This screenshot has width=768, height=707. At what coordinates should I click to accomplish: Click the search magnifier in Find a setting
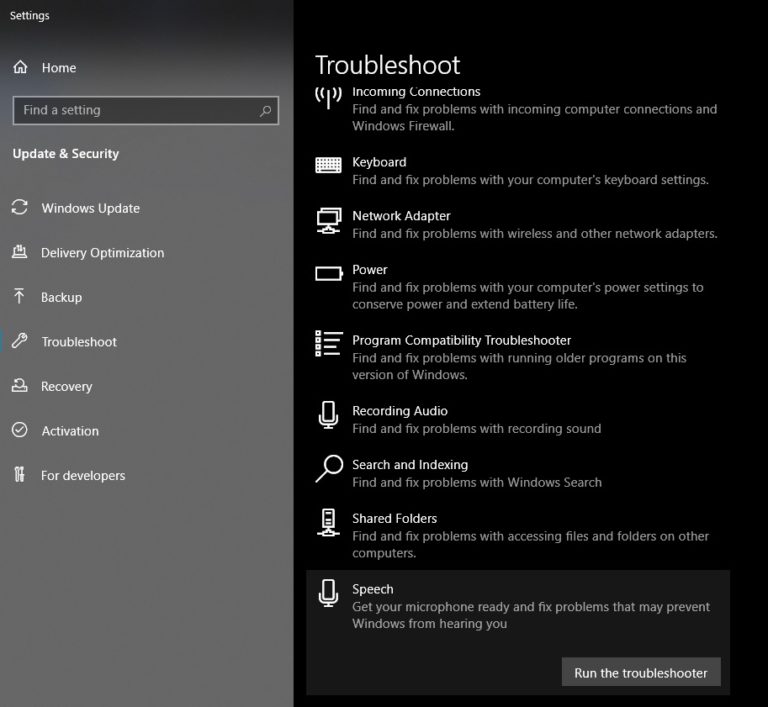(265, 111)
